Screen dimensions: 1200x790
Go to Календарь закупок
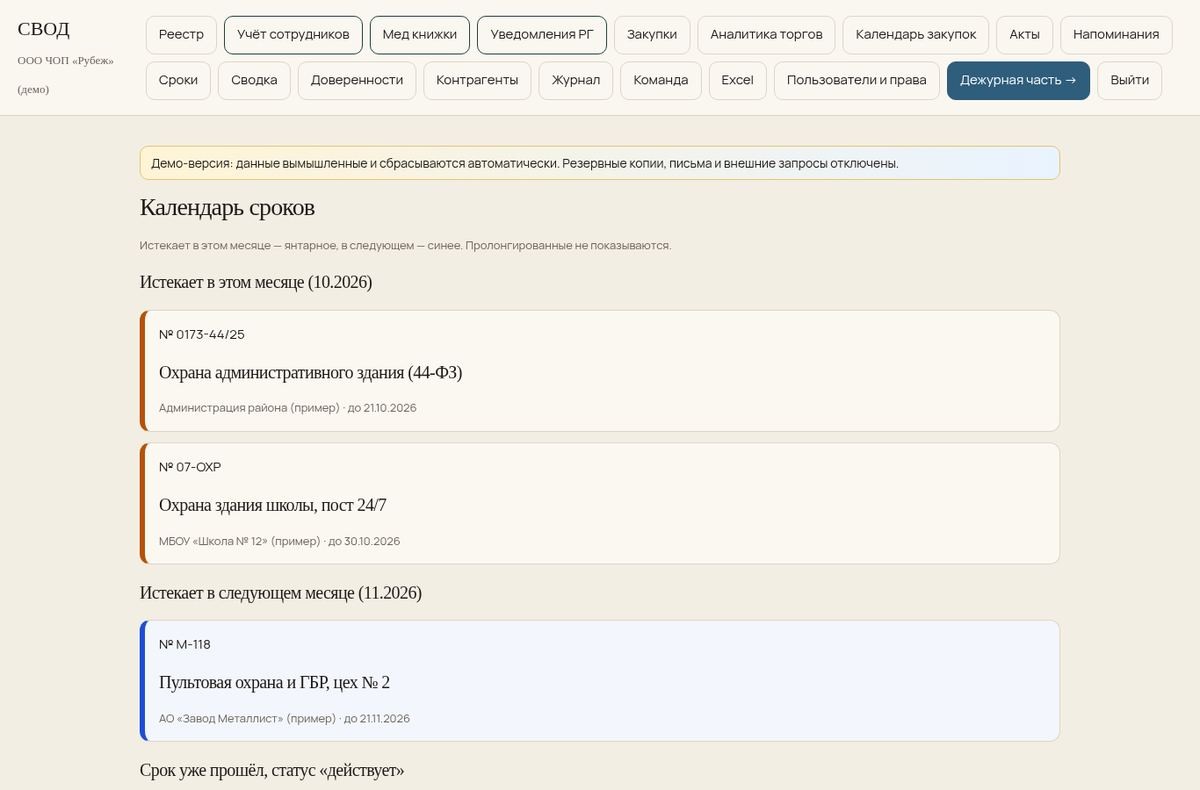916,34
